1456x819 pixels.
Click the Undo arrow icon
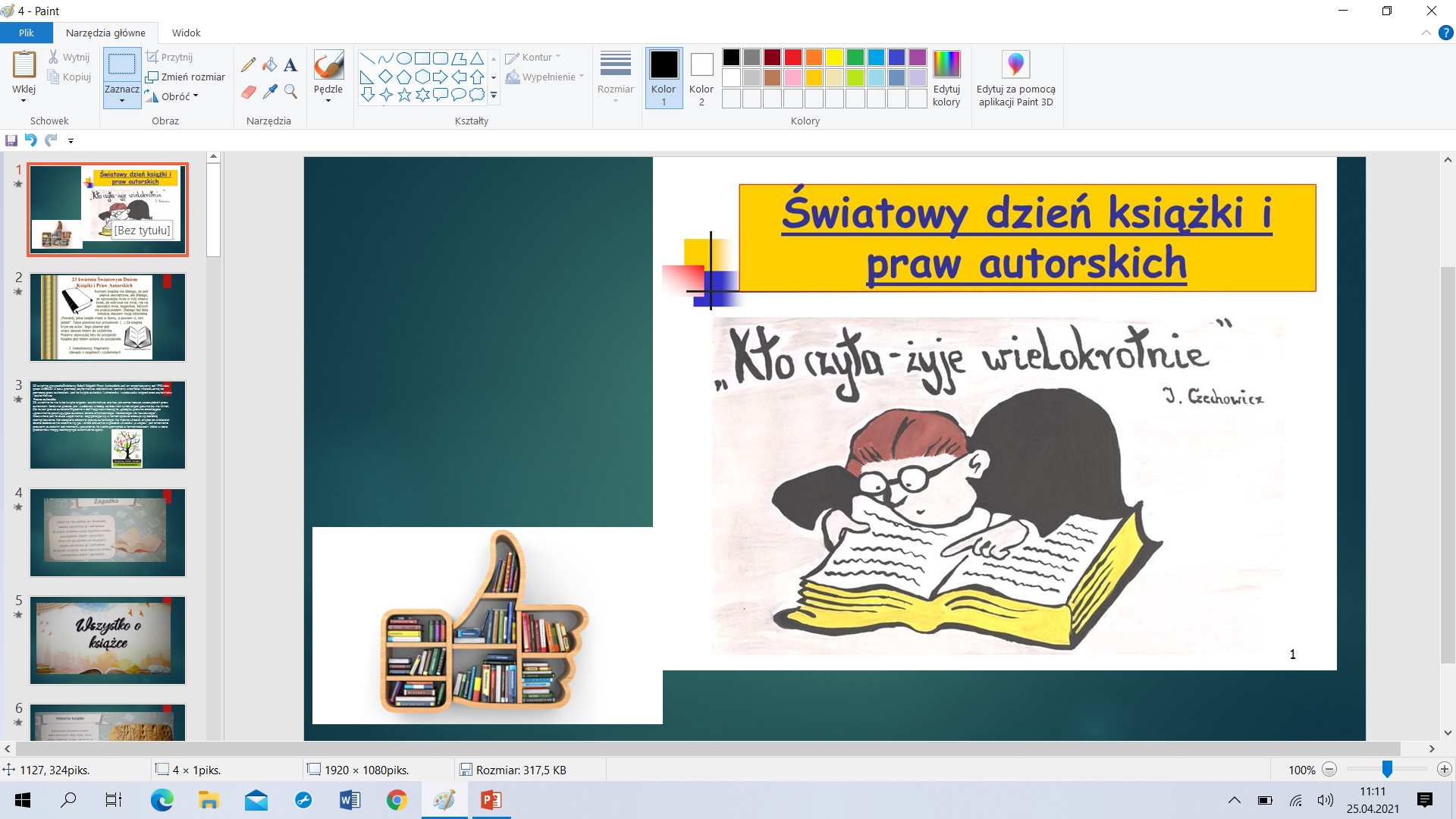pos(31,140)
